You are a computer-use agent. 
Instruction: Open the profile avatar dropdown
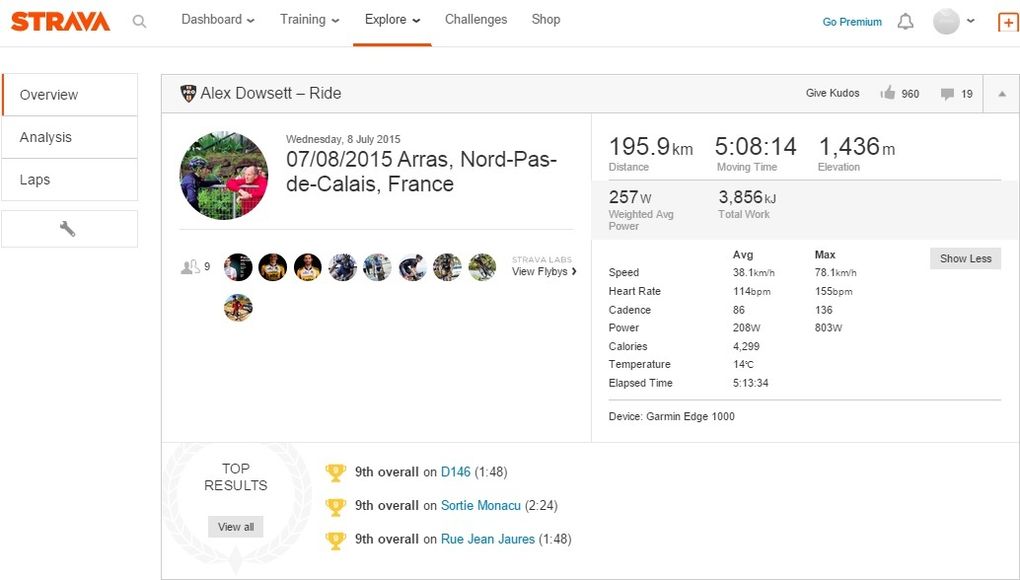pyautogui.click(x=953, y=21)
